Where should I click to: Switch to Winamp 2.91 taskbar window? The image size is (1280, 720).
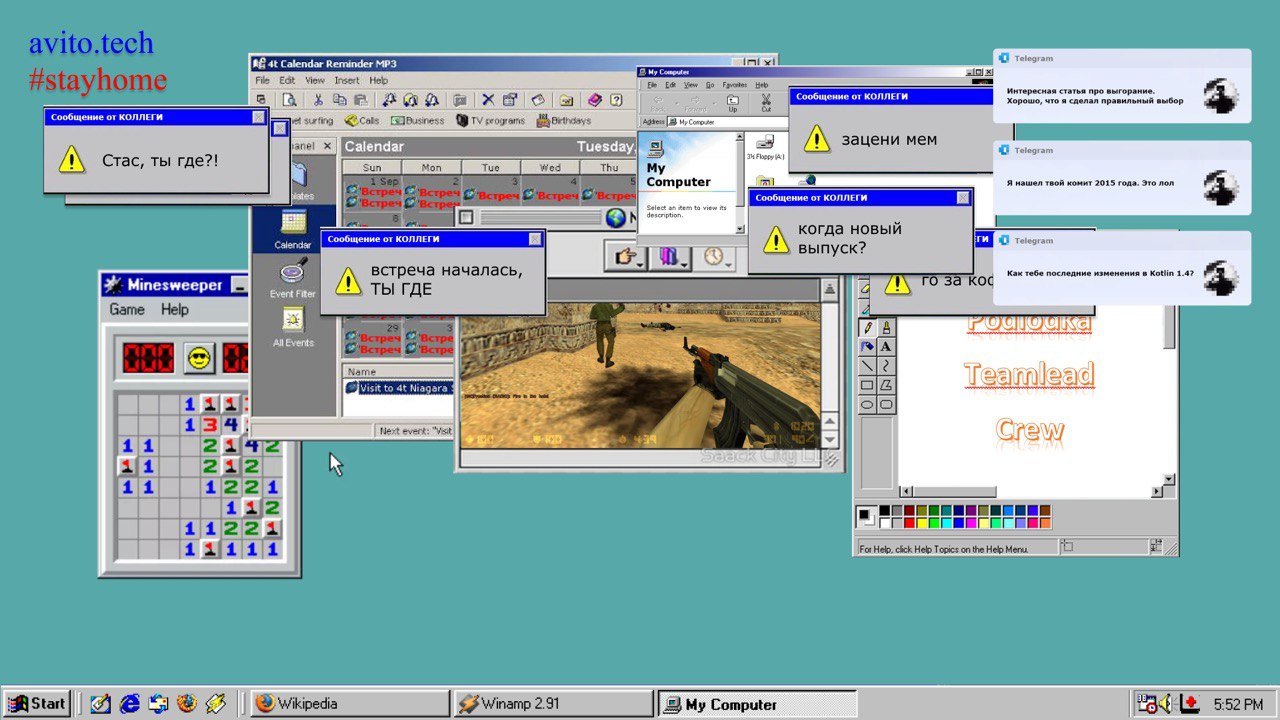tap(553, 704)
